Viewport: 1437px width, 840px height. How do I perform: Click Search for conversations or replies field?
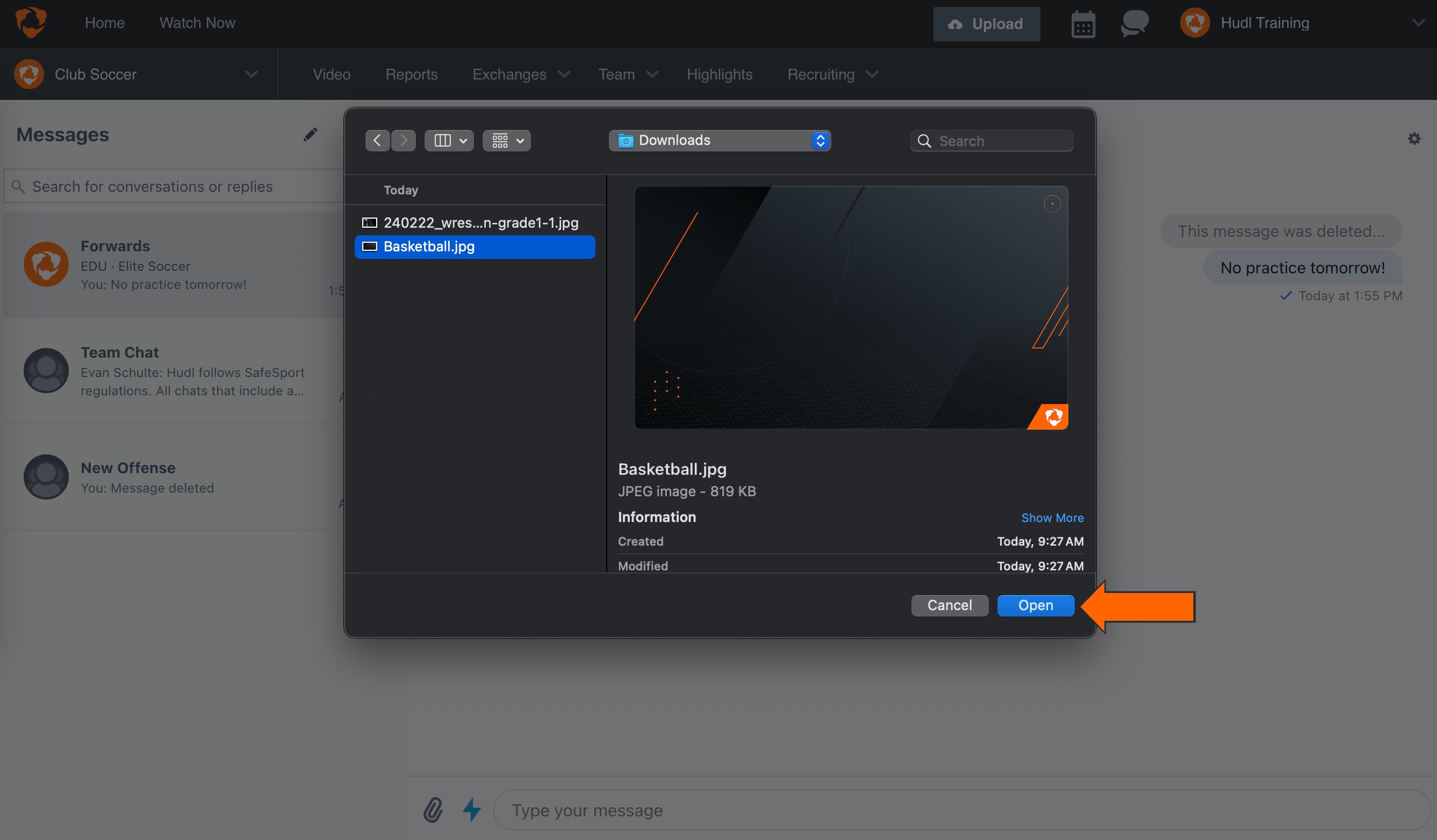coord(174,186)
